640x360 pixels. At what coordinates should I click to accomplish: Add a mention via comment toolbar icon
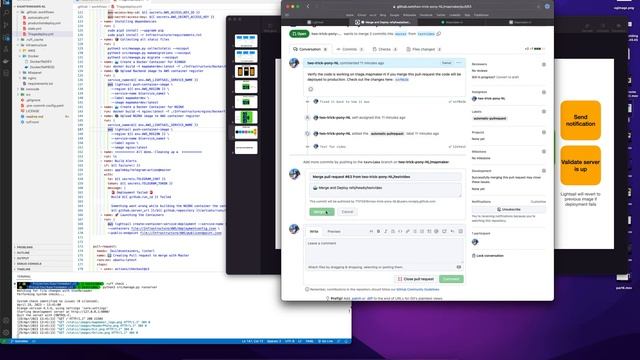pos(436,231)
